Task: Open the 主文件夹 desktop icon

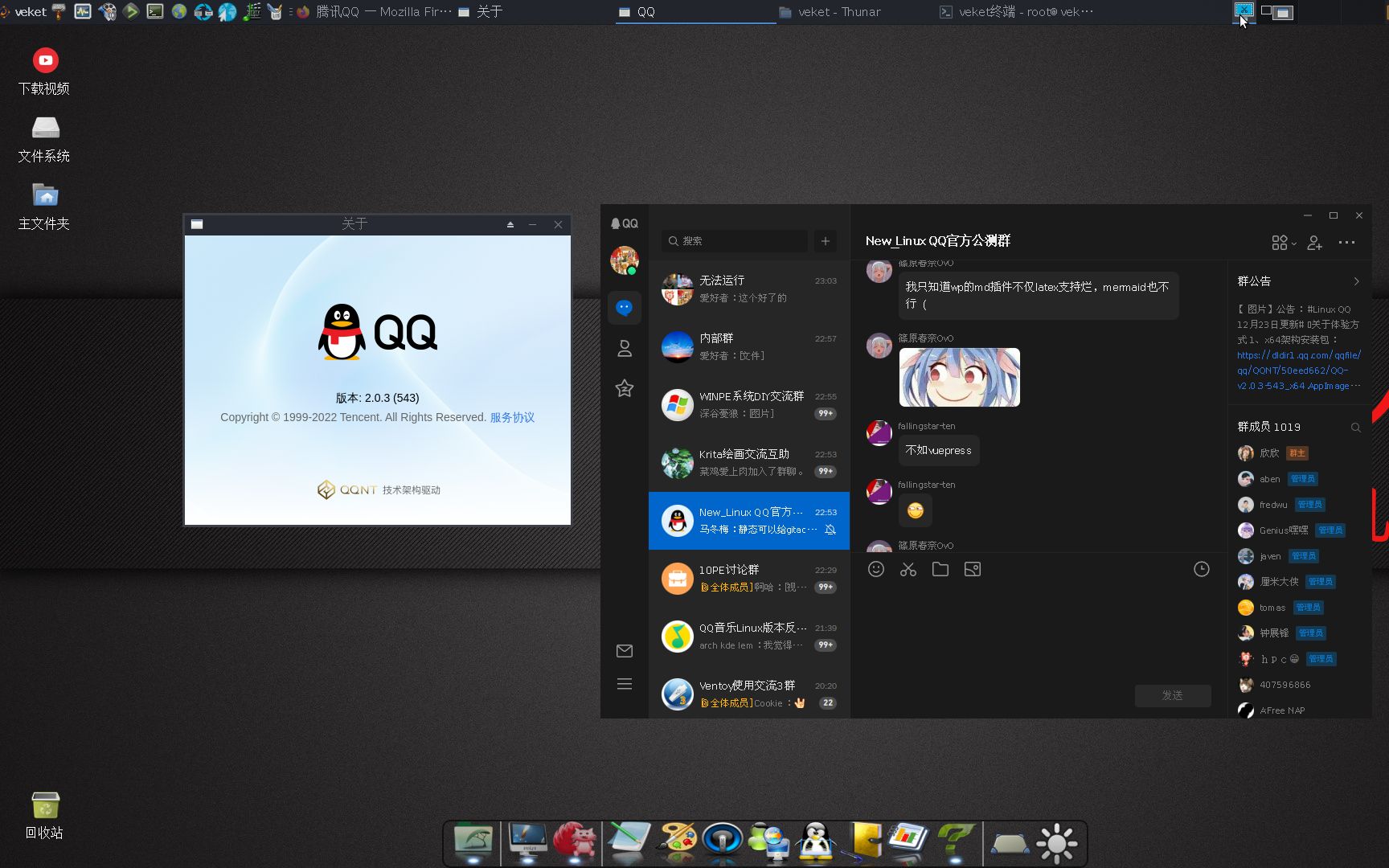Action: click(x=44, y=207)
